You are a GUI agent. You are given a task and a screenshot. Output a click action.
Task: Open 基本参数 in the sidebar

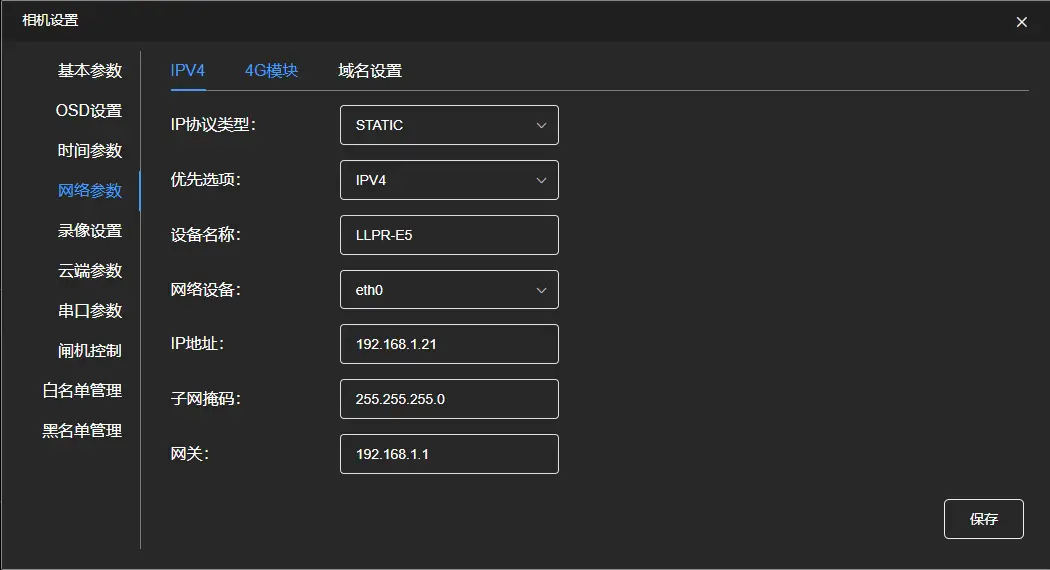coord(90,71)
